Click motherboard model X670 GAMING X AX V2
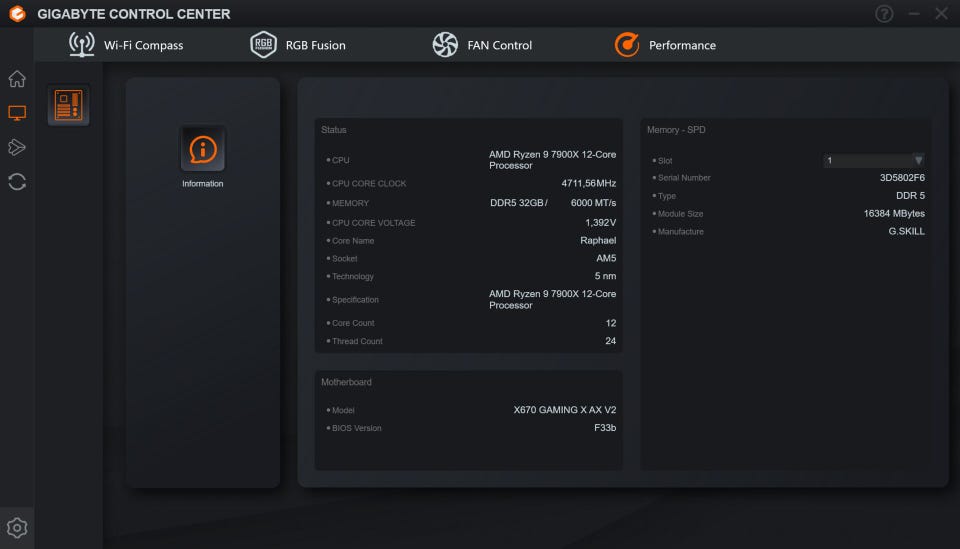Screen dimensions: 960x549 (x=564, y=410)
